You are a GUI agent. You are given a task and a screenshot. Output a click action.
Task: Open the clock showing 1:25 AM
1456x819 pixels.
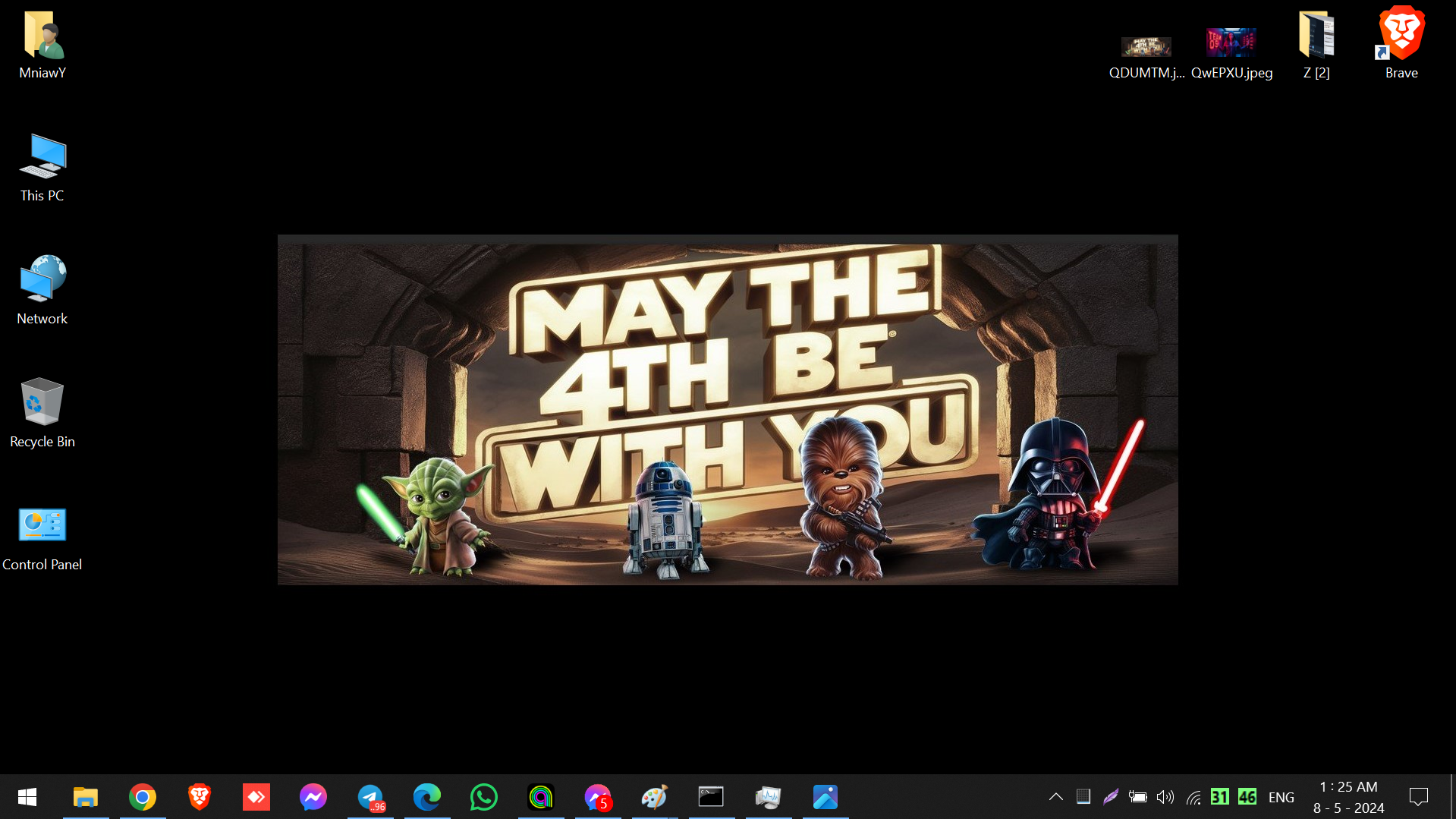tap(1348, 797)
